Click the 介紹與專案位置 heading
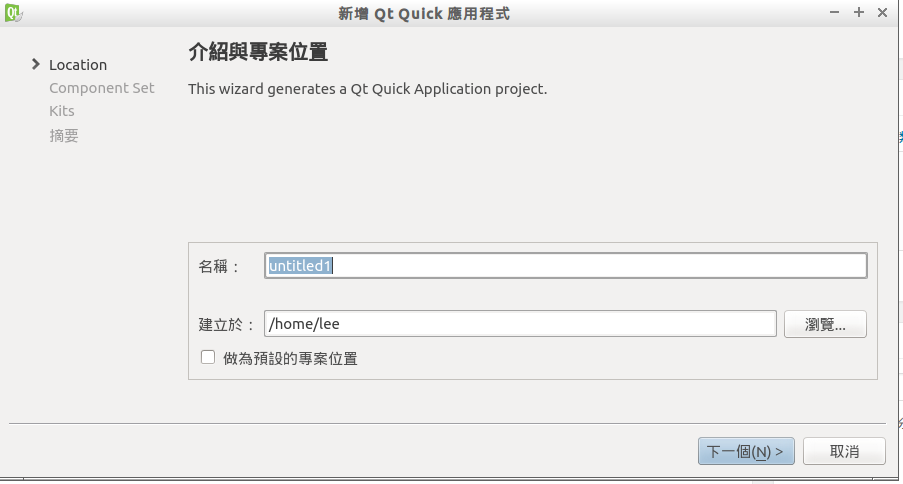The width and height of the screenshot is (903, 484). click(258, 52)
